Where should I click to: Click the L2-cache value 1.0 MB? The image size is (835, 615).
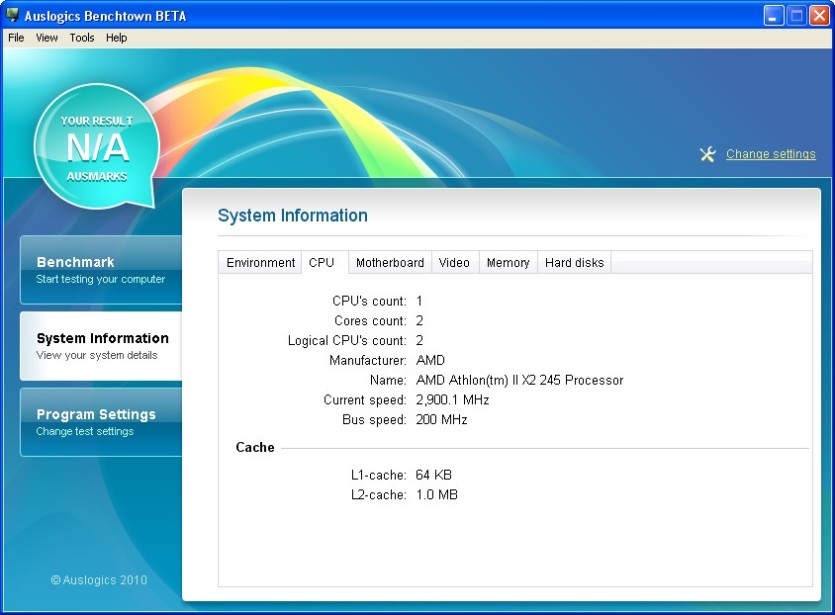tap(437, 495)
